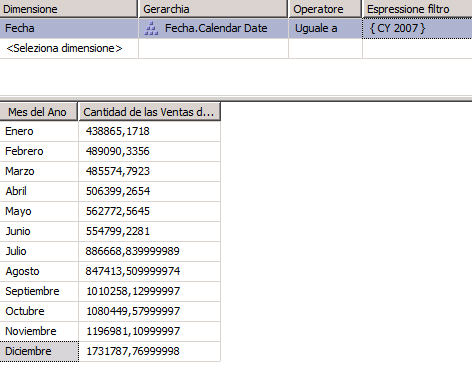Select the Febrero row label
Image resolution: width=472 pixels, height=369 pixels.
39,151
